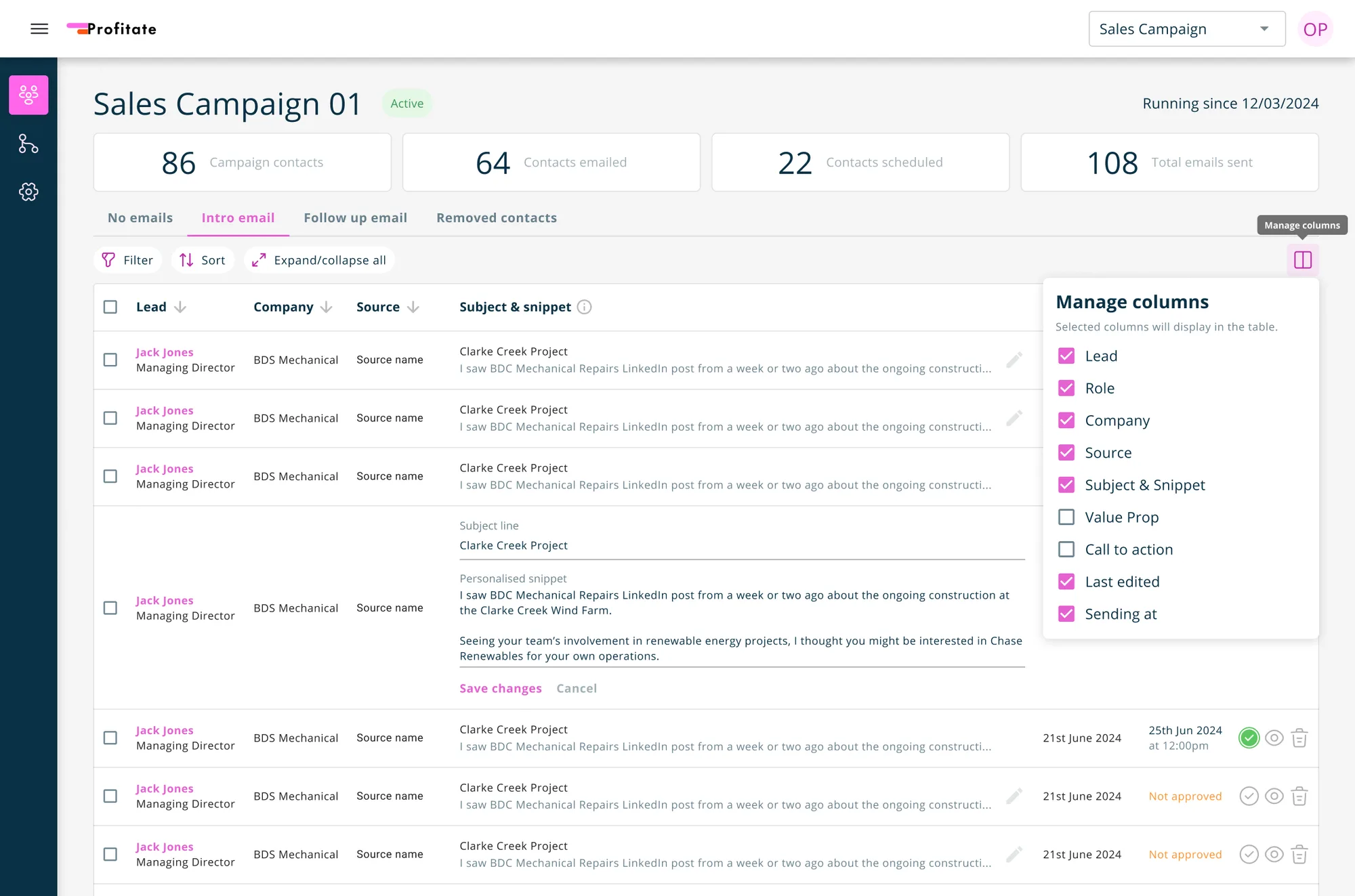1355x896 pixels.
Task: Click the green approved checkmark for 25th Jun 2024 row
Action: [x=1249, y=738]
